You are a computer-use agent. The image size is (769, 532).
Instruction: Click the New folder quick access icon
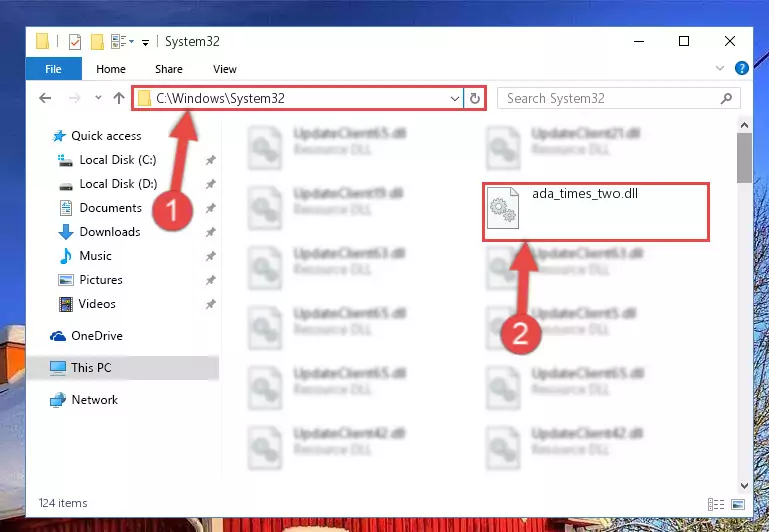click(x=97, y=42)
